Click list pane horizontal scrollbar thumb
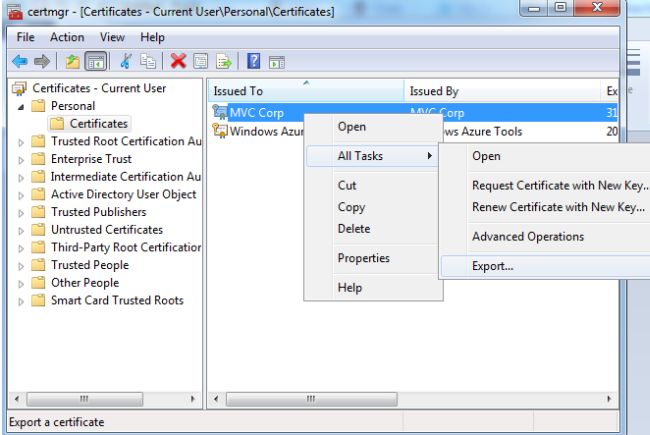 [311, 399]
